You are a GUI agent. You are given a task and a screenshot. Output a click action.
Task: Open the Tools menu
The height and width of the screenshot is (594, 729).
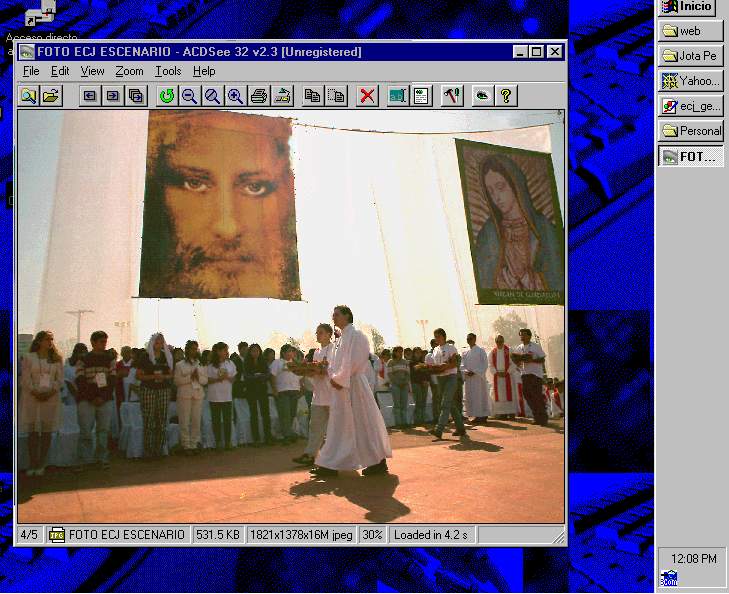point(168,71)
